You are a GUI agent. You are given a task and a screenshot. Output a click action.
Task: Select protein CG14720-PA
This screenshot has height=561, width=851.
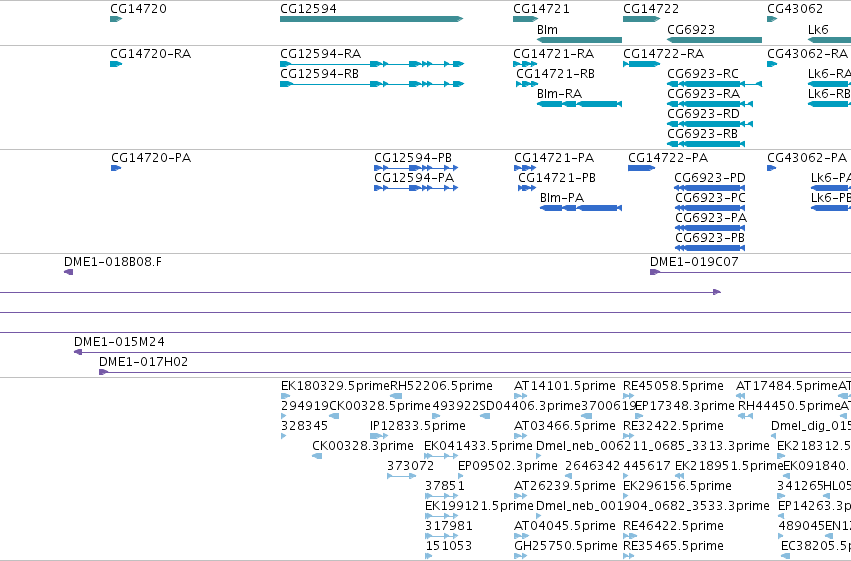tap(116, 168)
